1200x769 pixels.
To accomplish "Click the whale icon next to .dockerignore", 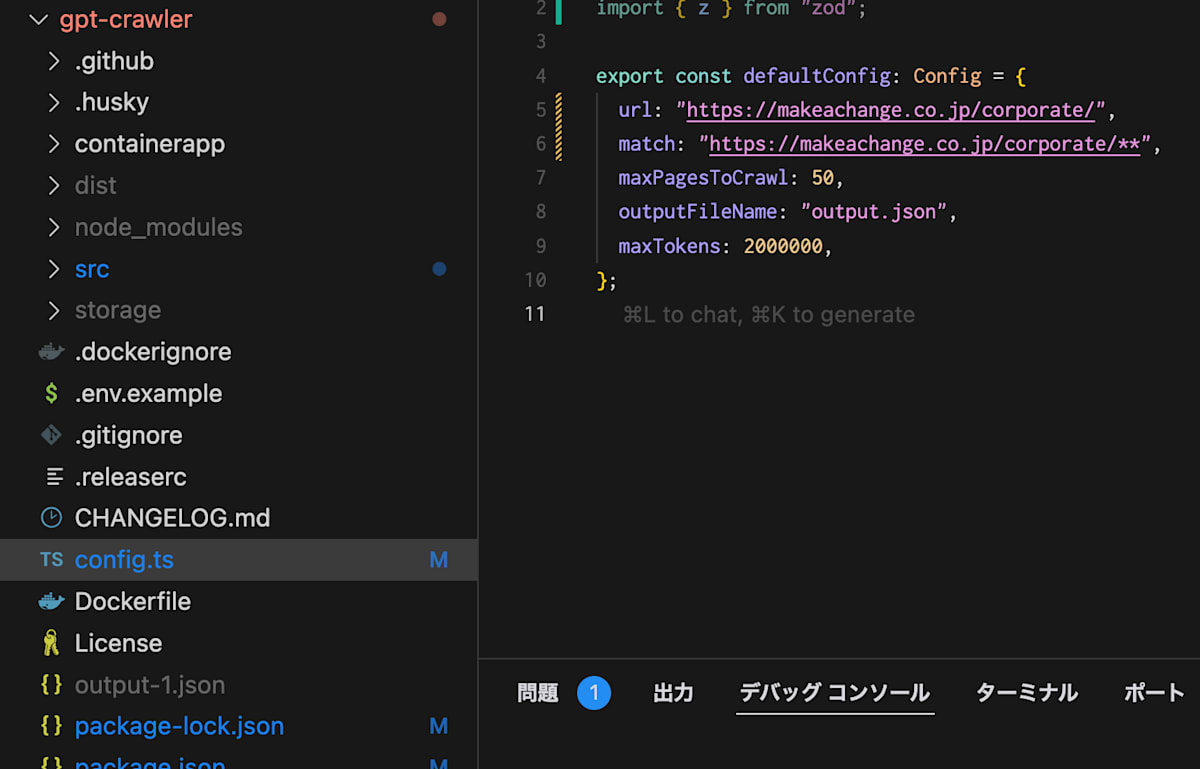I will pyautogui.click(x=51, y=351).
